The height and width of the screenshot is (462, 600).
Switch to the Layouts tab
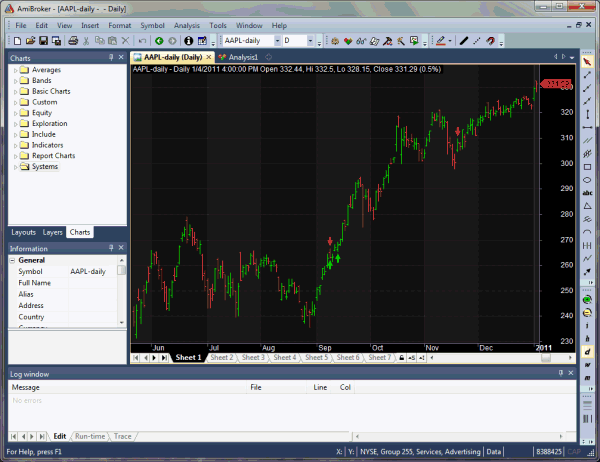pos(23,232)
